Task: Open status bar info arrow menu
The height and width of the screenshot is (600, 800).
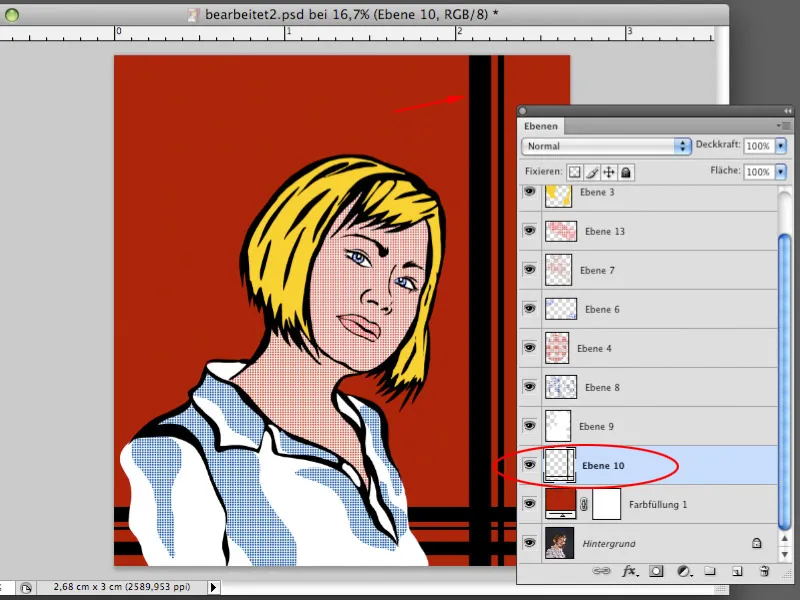Action: coord(213,587)
